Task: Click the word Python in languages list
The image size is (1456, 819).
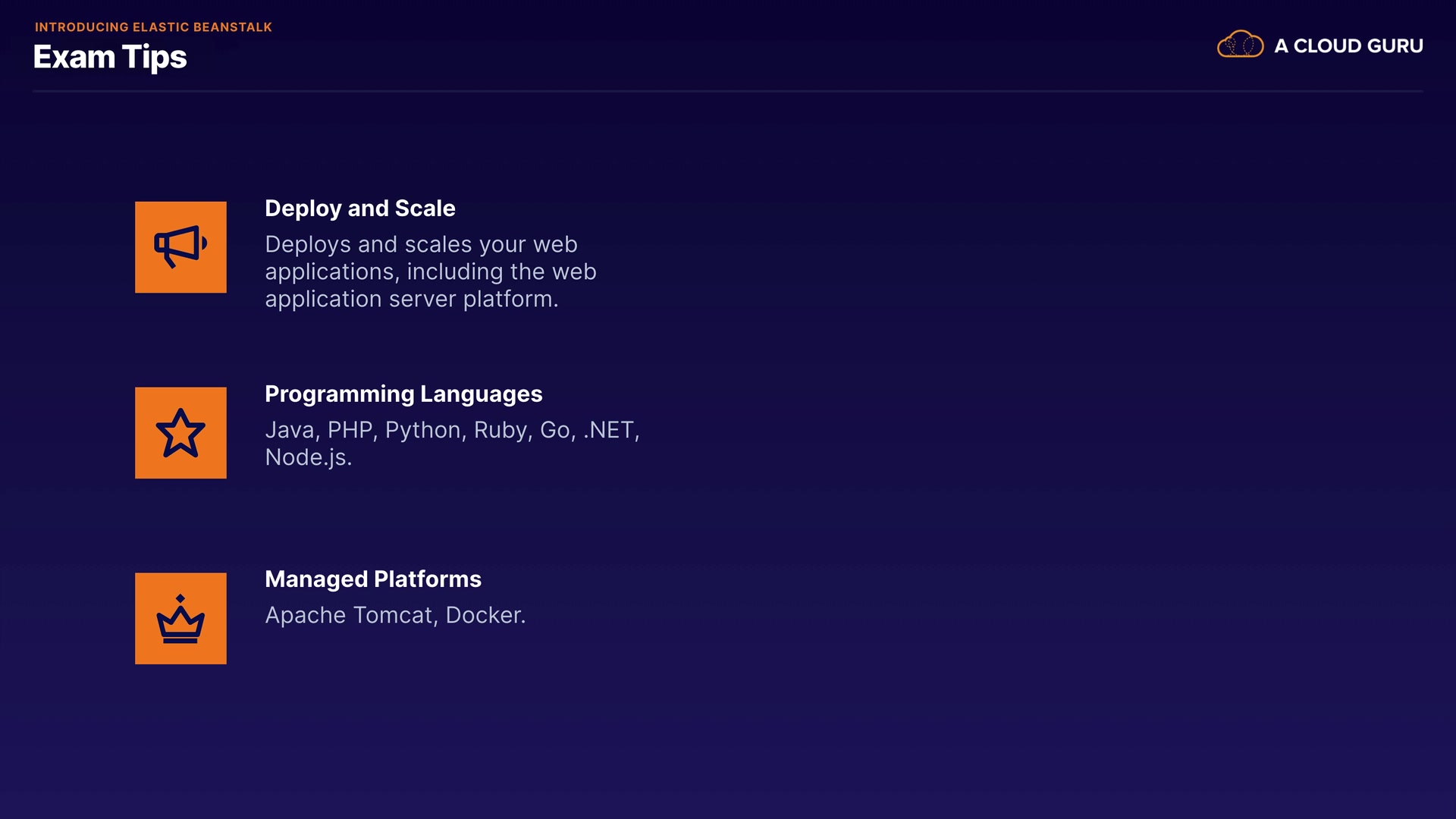Action: pyautogui.click(x=422, y=431)
